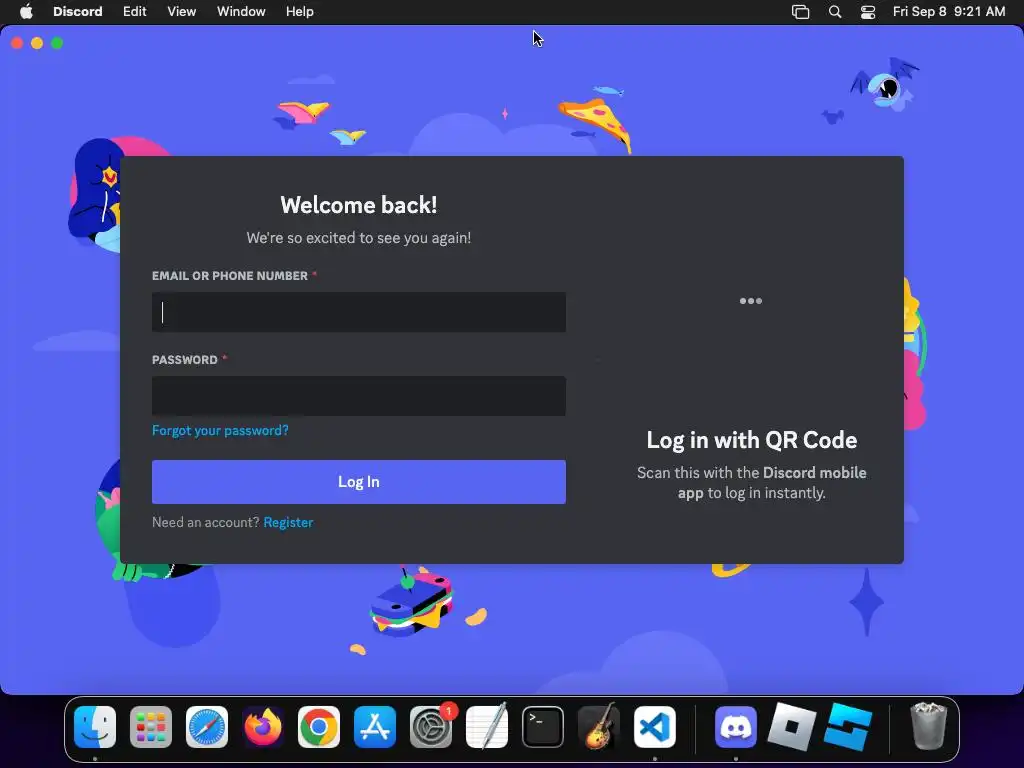Viewport: 1024px width, 768px height.
Task: Open the Edit menu
Action: tap(135, 12)
